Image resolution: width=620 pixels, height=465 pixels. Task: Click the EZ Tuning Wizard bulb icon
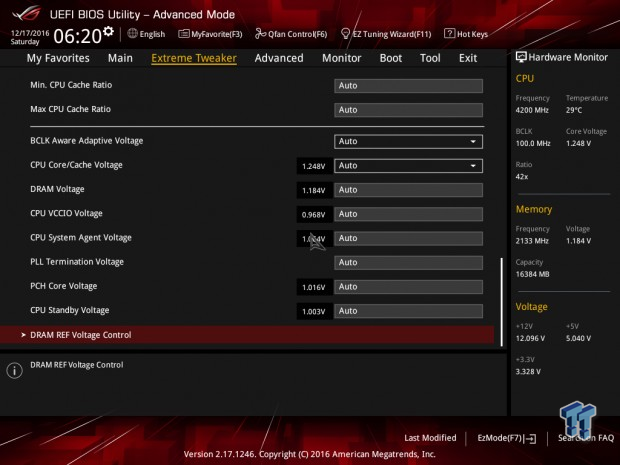pos(345,34)
